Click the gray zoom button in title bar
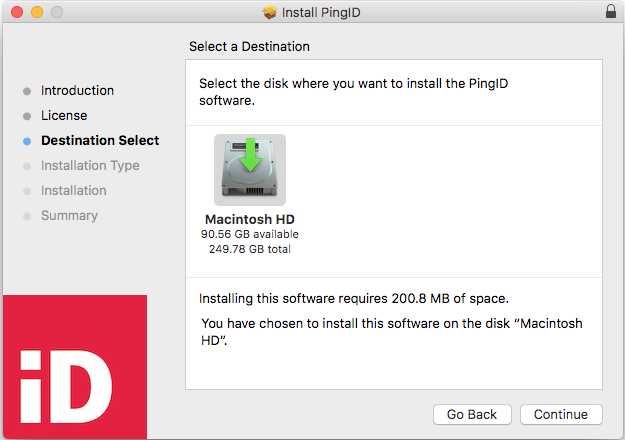The width and height of the screenshot is (625, 440). pyautogui.click(x=57, y=12)
